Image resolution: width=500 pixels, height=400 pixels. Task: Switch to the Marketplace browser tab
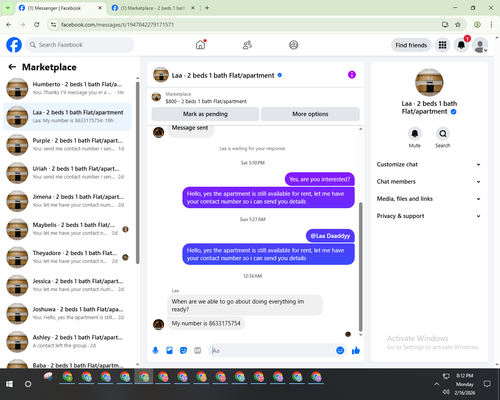(x=153, y=8)
